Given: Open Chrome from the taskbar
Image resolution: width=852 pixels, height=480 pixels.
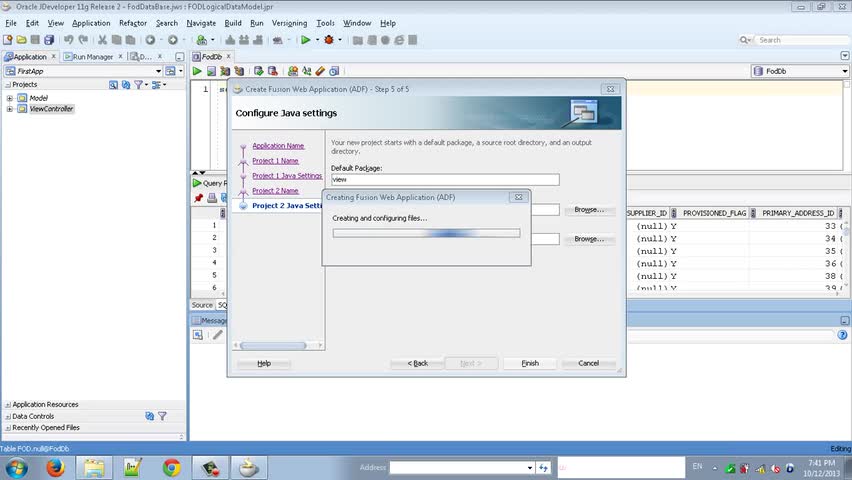Looking at the screenshot, I should point(172,467).
